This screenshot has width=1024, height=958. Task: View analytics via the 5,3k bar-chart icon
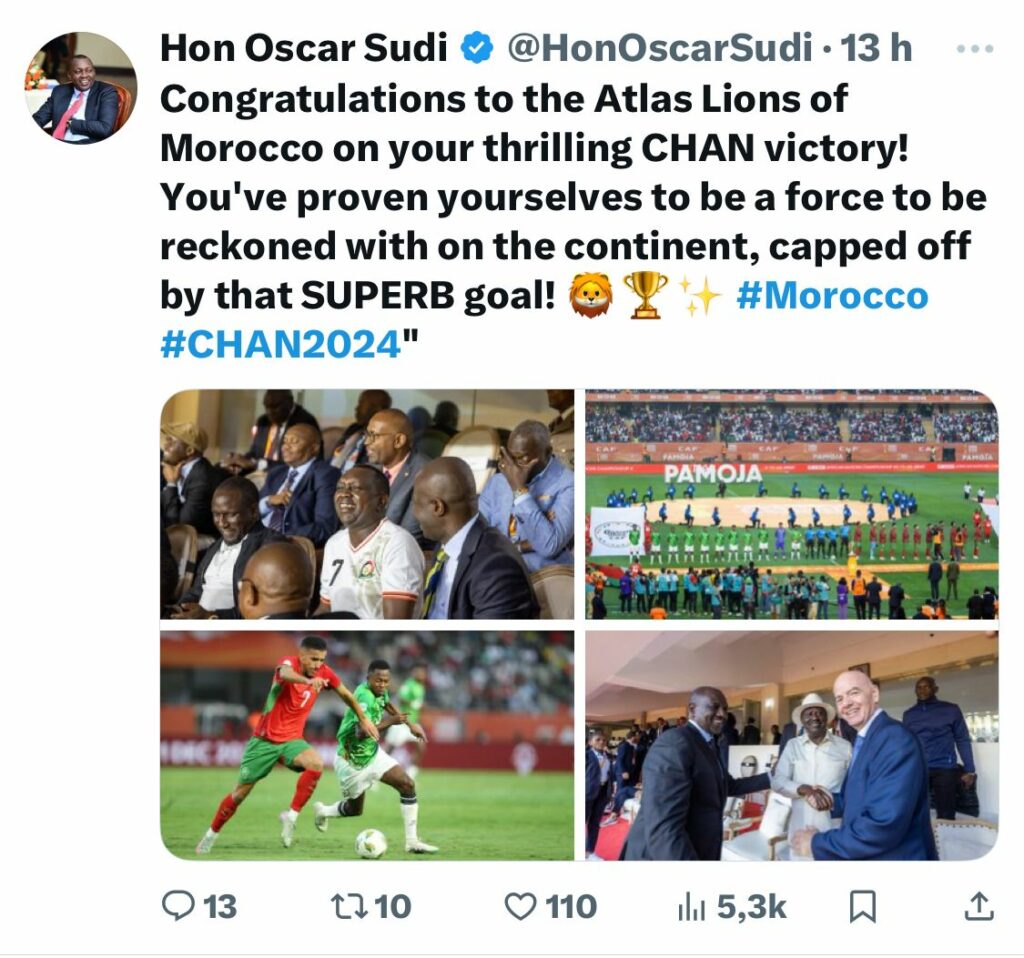pyautogui.click(x=692, y=908)
